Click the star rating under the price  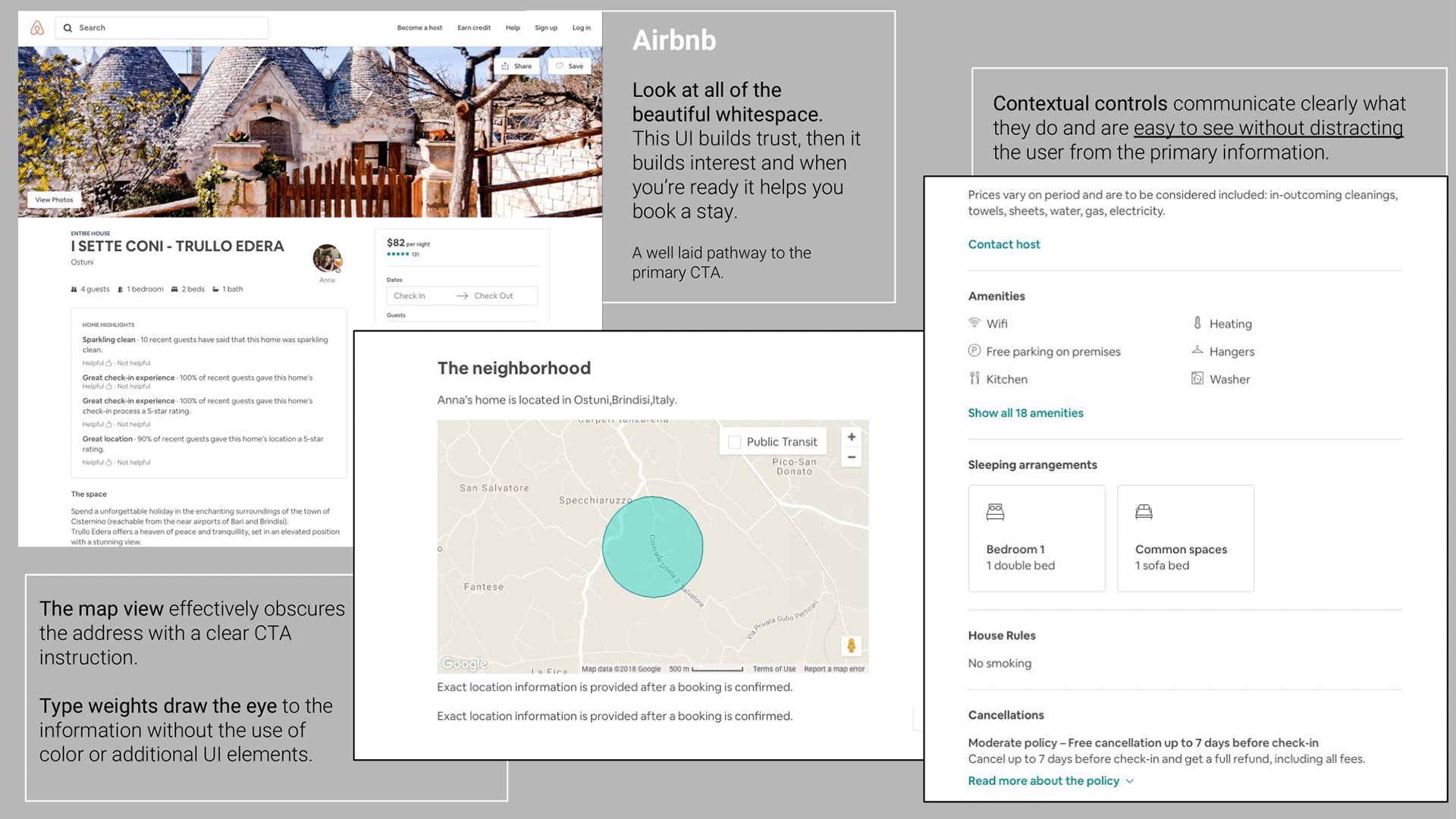[398, 254]
